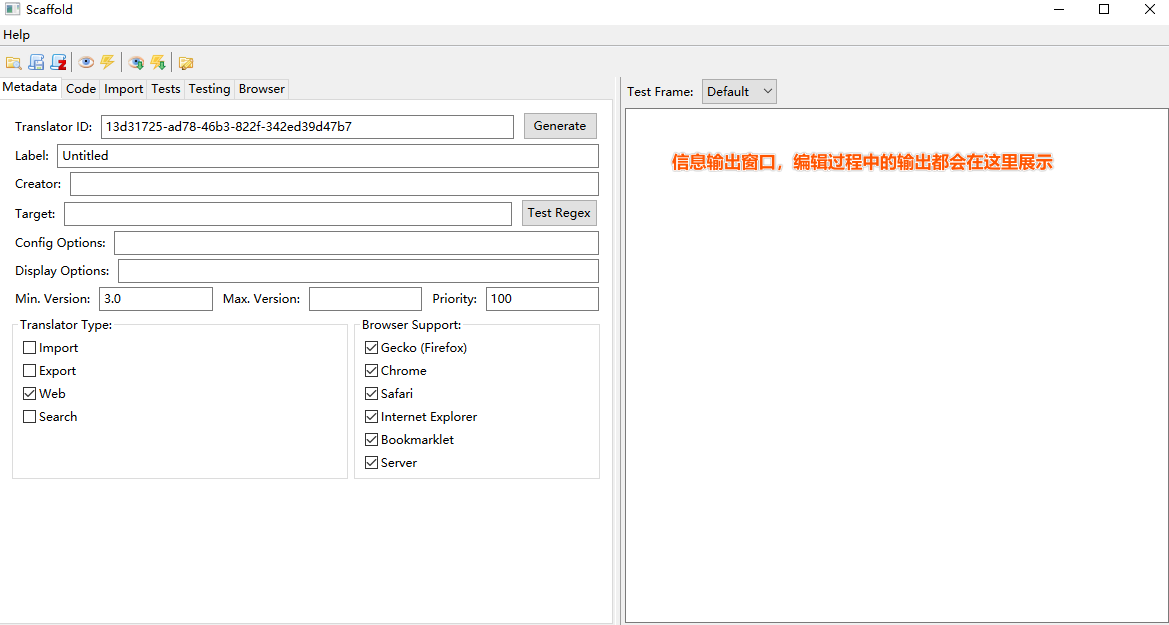Toggle Bookmarklet browser support off

click(x=371, y=439)
